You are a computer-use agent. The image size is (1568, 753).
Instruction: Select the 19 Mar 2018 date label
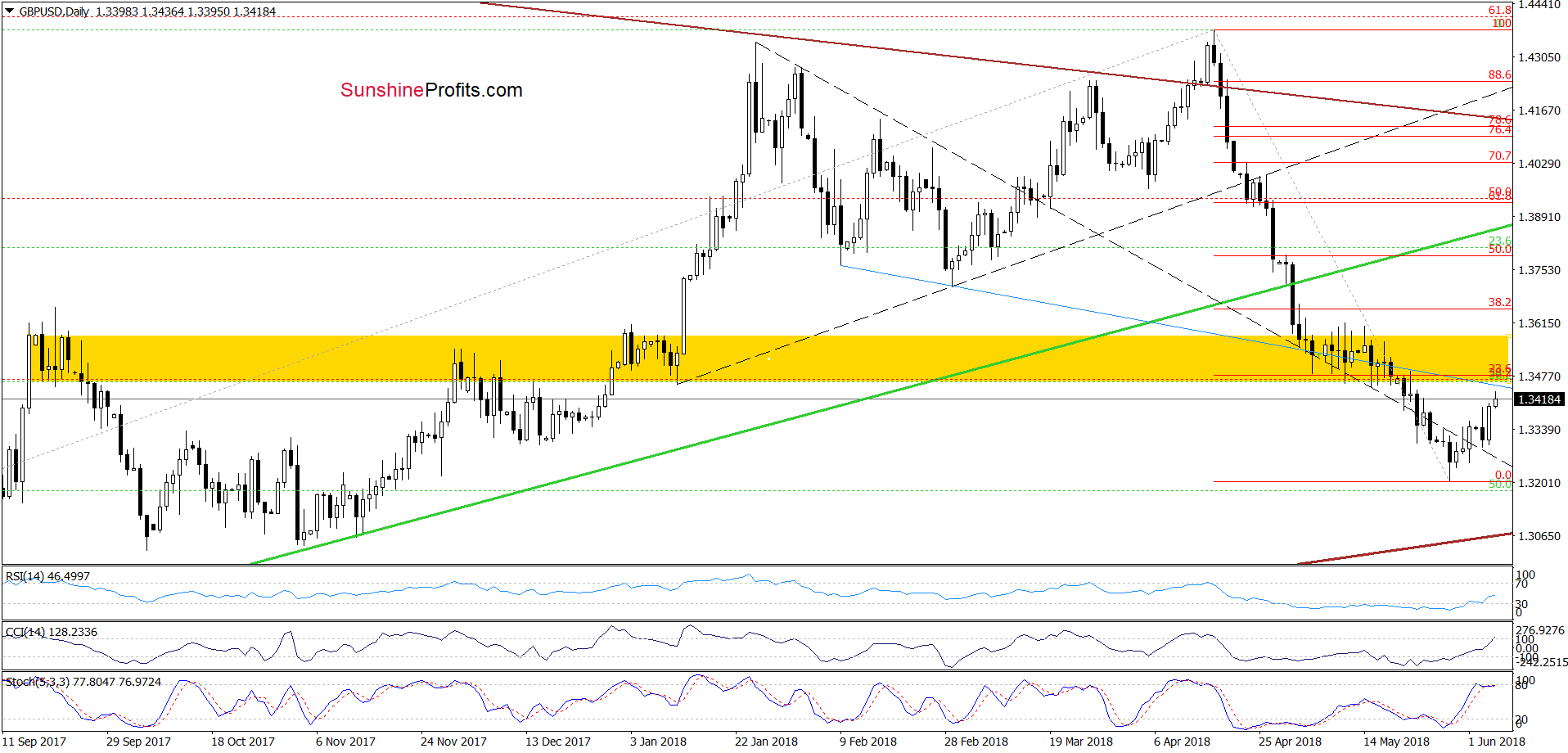[1081, 742]
